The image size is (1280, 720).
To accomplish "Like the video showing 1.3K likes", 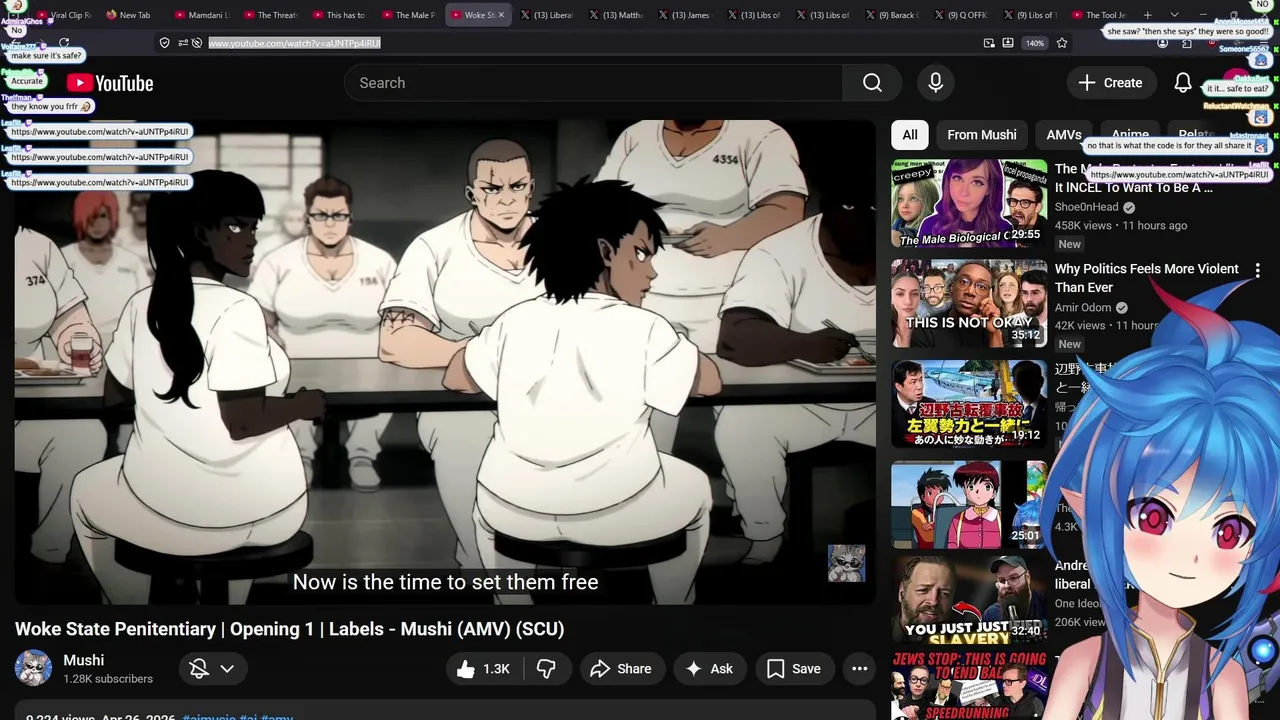I will [x=484, y=669].
